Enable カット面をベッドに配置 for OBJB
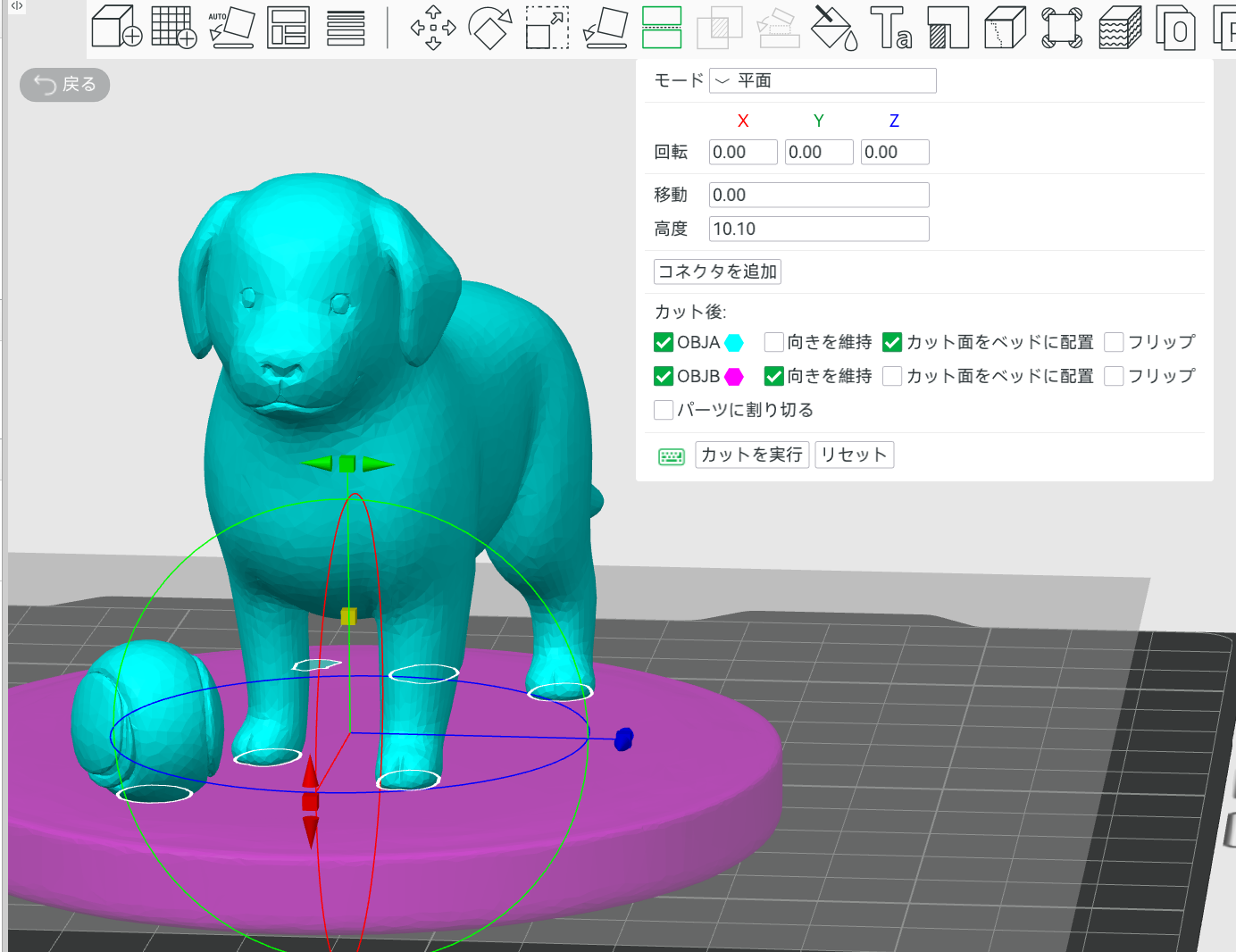 click(x=892, y=376)
